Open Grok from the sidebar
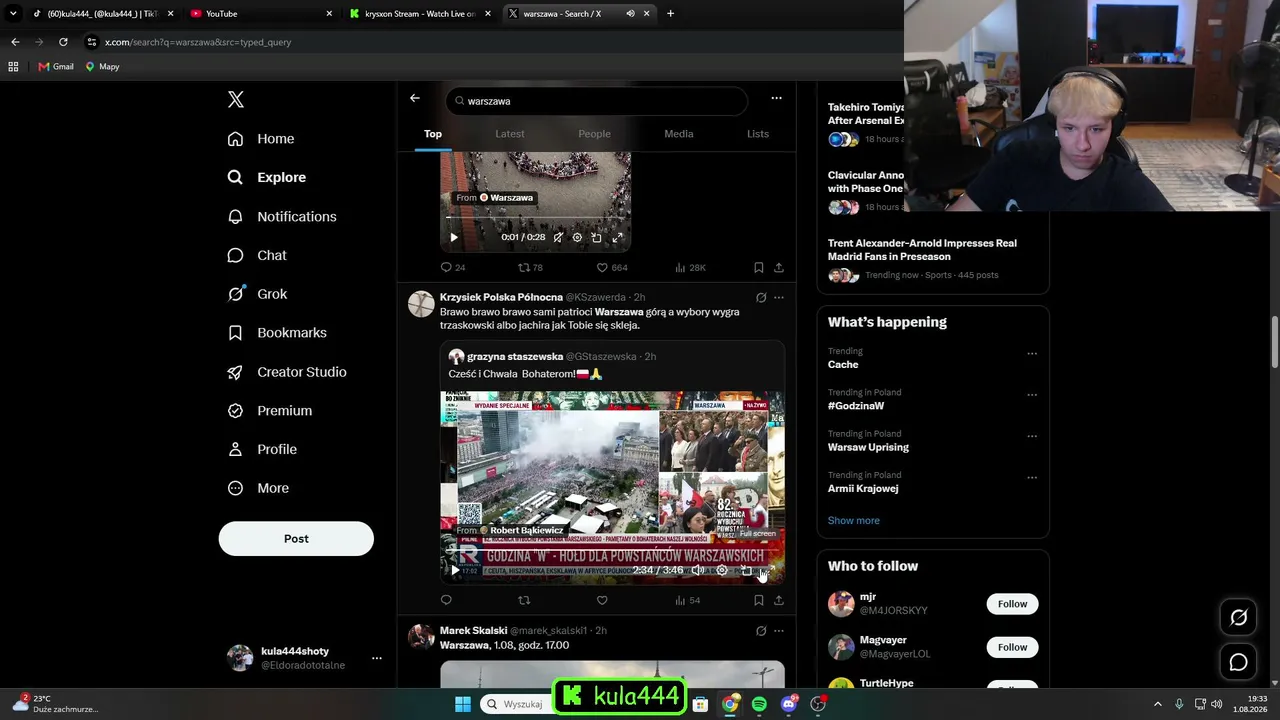Viewport: 1280px width, 720px height. point(257,294)
